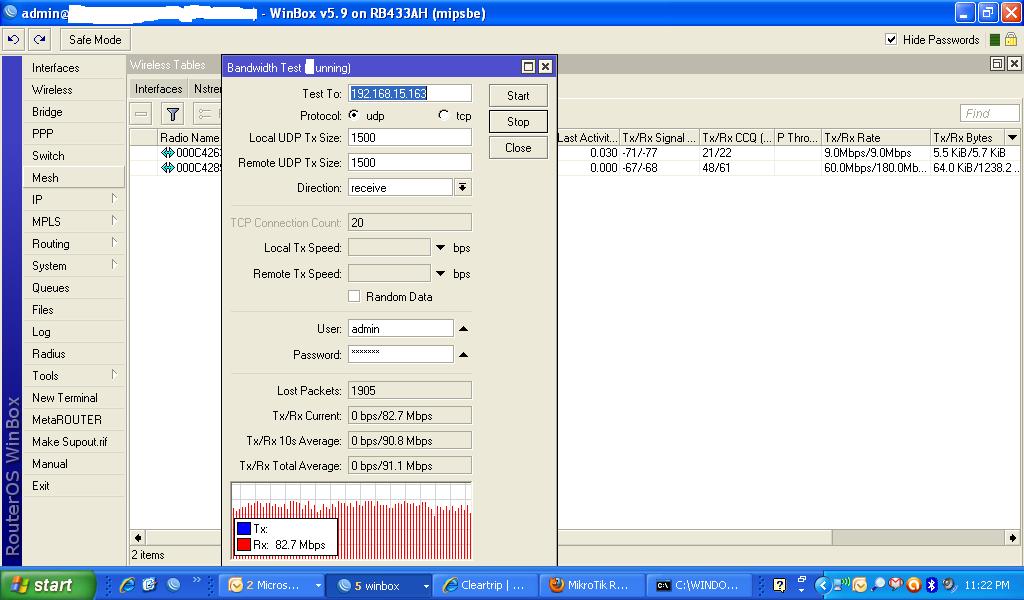This screenshot has height=600, width=1024.
Task: Click inside the Test To address field
Action: [408, 92]
